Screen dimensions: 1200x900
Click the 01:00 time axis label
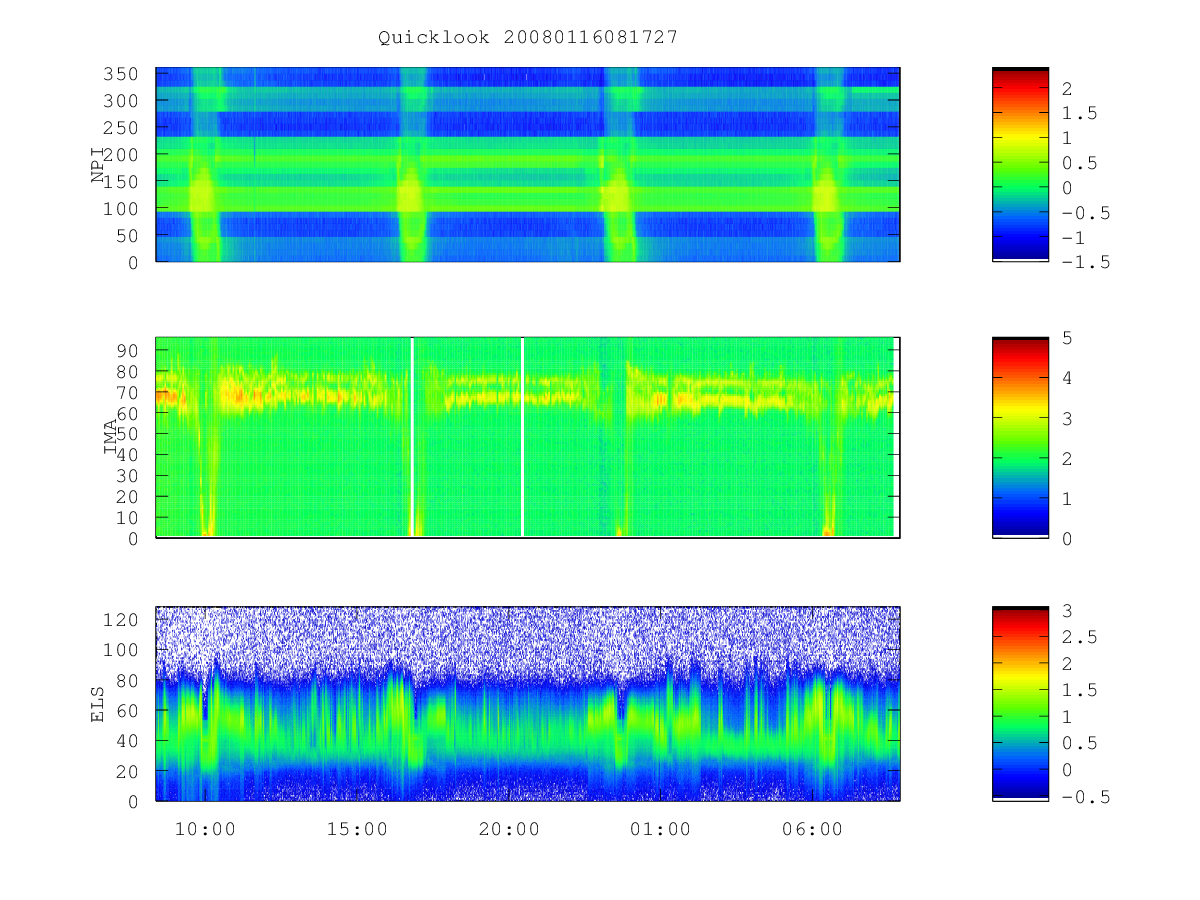661,829
